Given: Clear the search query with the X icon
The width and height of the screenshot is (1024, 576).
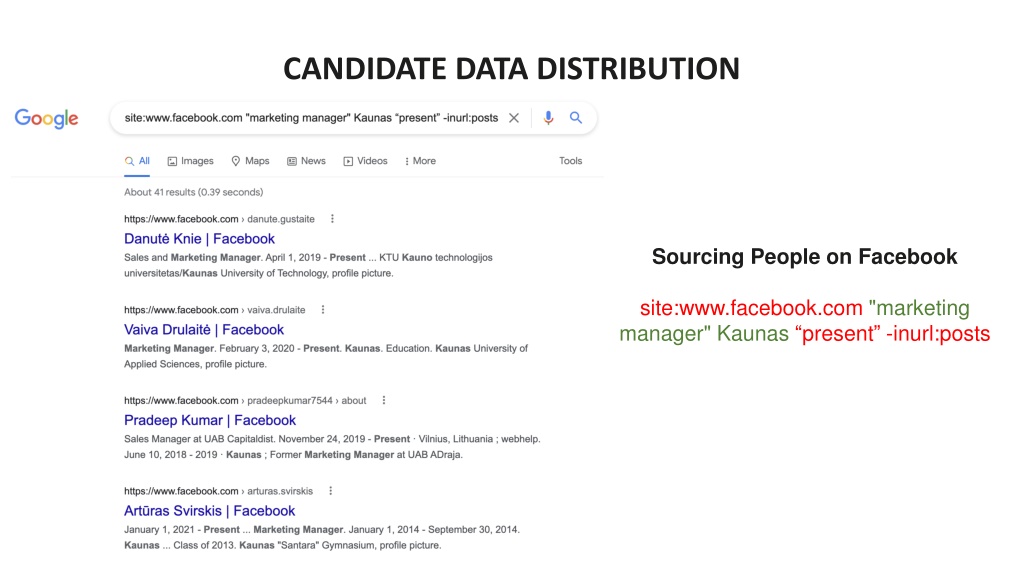Looking at the screenshot, I should pos(514,118).
